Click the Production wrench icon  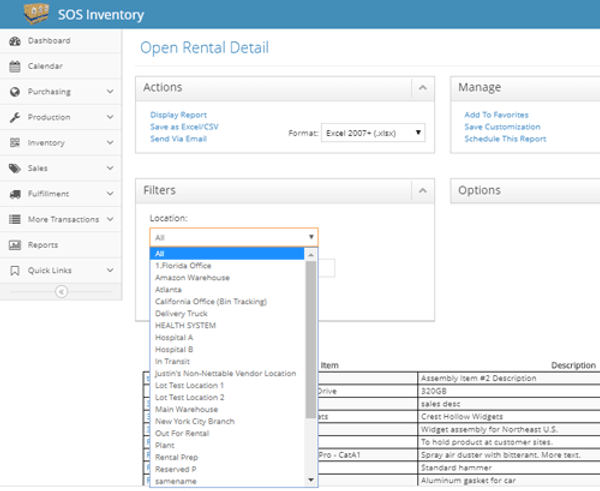click(15, 117)
